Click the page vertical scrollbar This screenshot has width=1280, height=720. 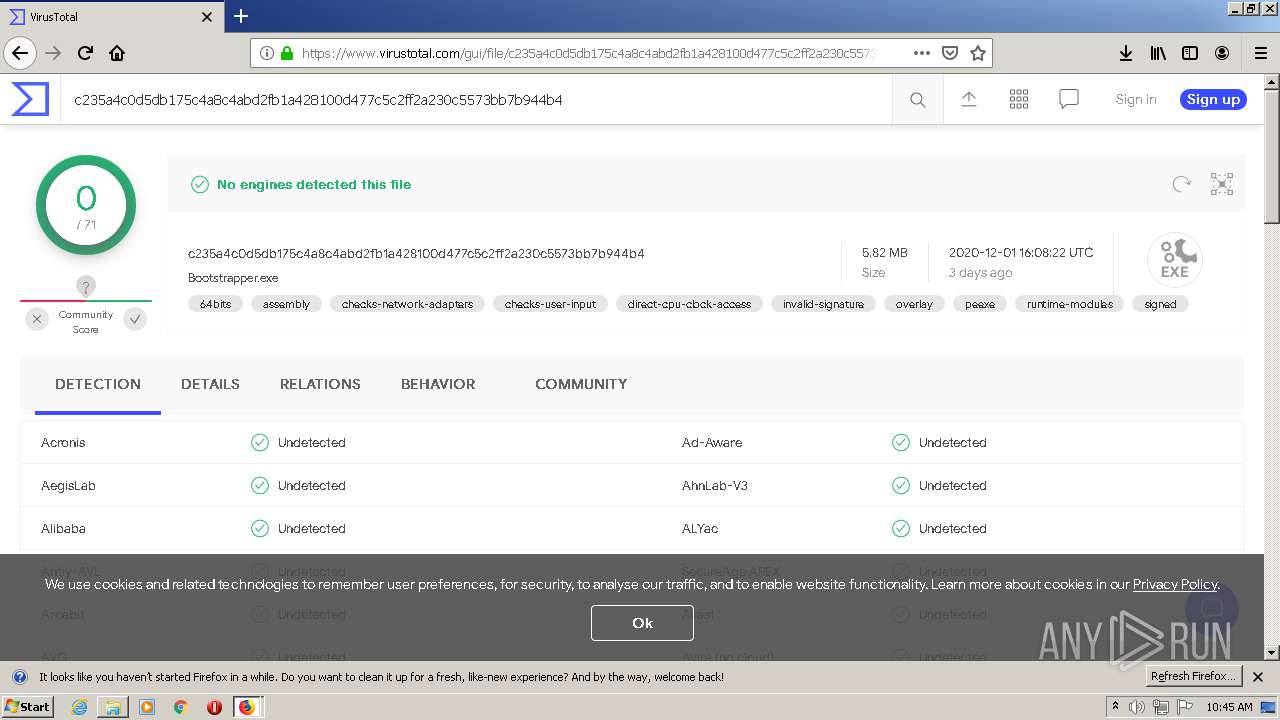pyautogui.click(x=1272, y=367)
